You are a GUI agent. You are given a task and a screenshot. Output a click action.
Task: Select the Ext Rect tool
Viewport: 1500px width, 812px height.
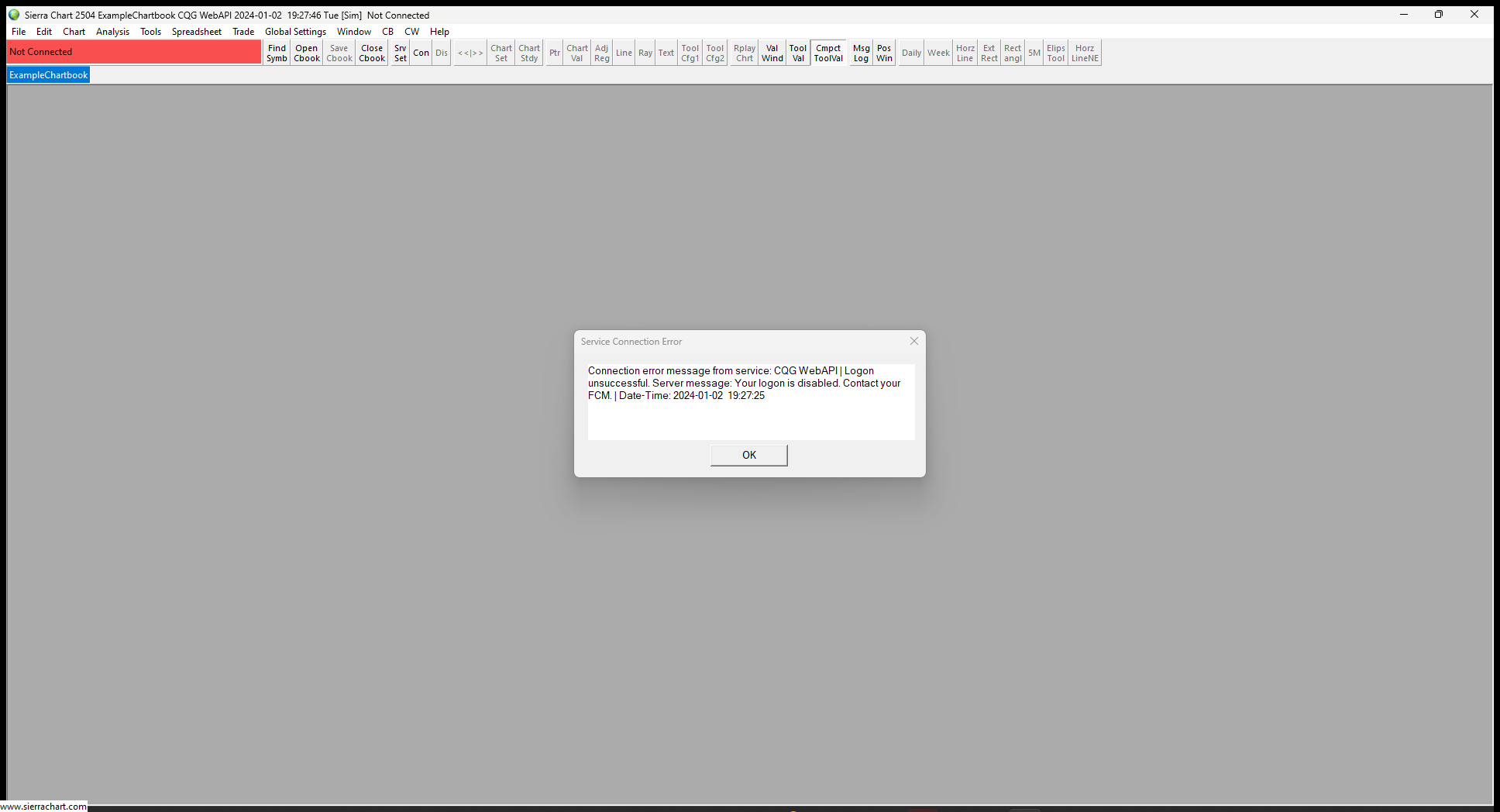point(989,53)
